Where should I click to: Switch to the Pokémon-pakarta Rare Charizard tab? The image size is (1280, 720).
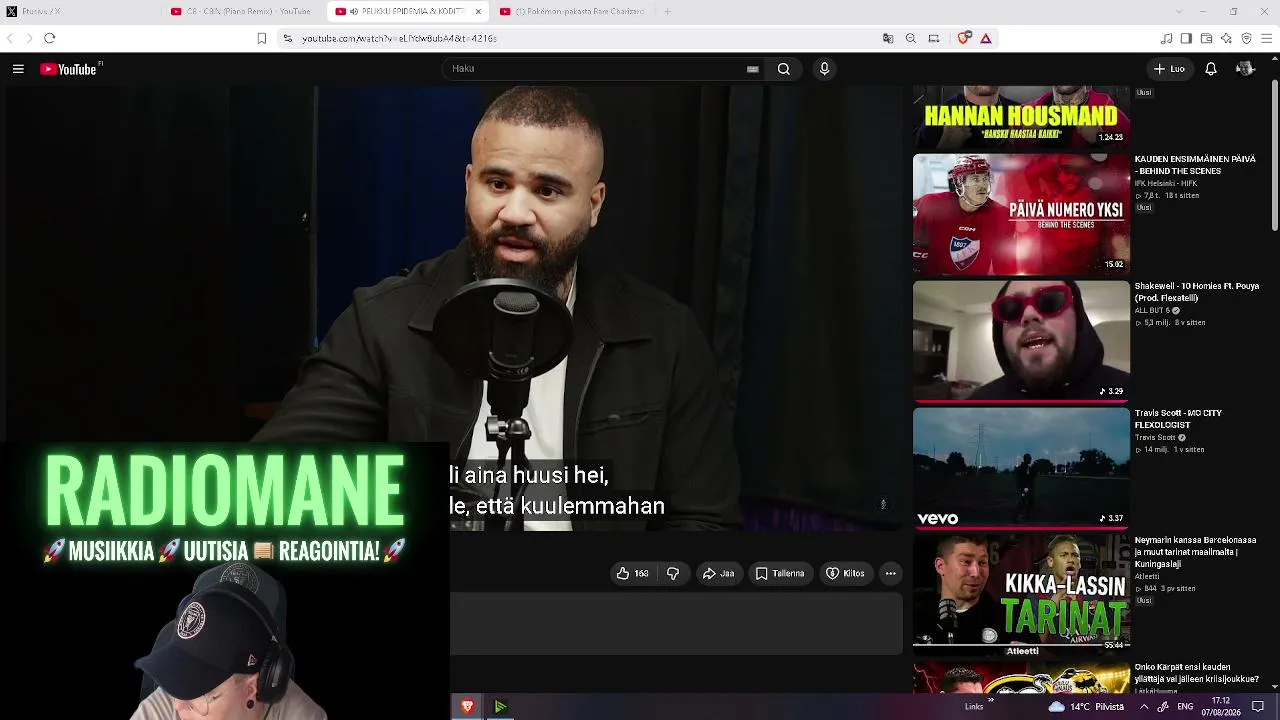(x=572, y=12)
